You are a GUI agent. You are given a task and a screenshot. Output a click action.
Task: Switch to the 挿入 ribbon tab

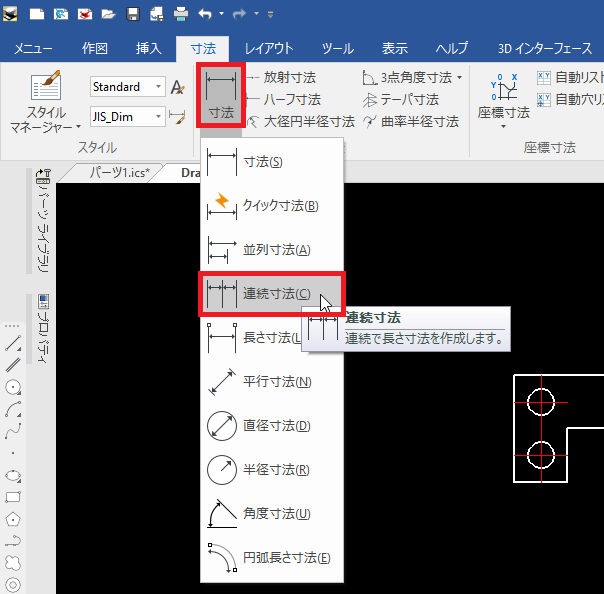[x=148, y=49]
